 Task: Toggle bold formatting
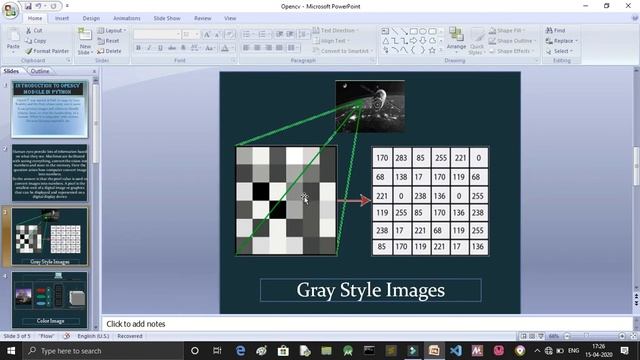(x=138, y=48)
